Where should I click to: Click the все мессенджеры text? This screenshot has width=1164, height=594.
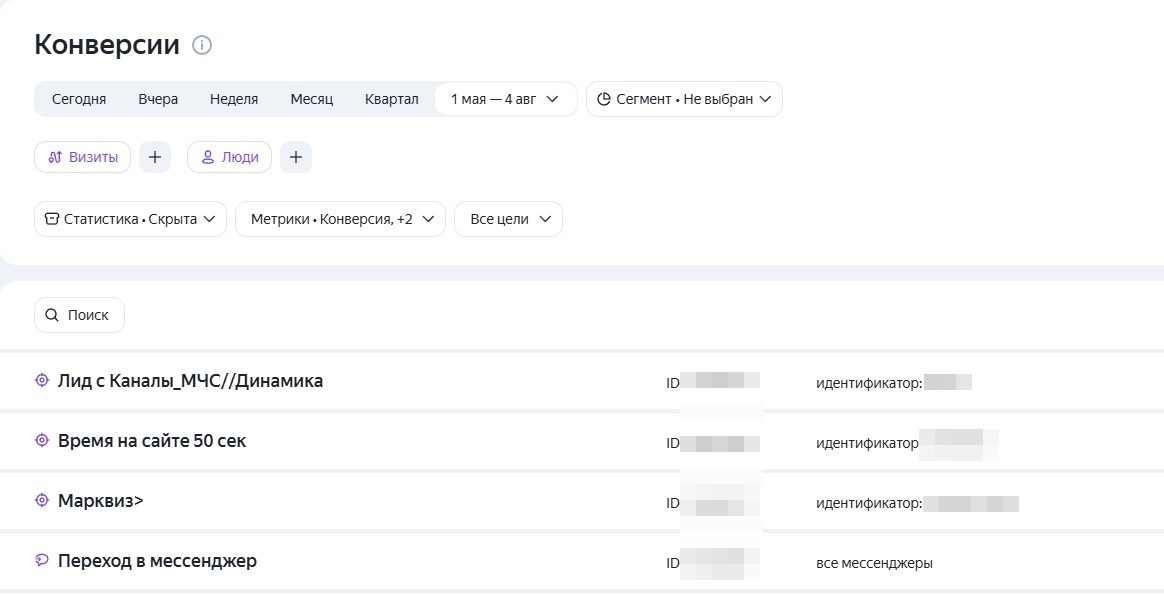(874, 563)
